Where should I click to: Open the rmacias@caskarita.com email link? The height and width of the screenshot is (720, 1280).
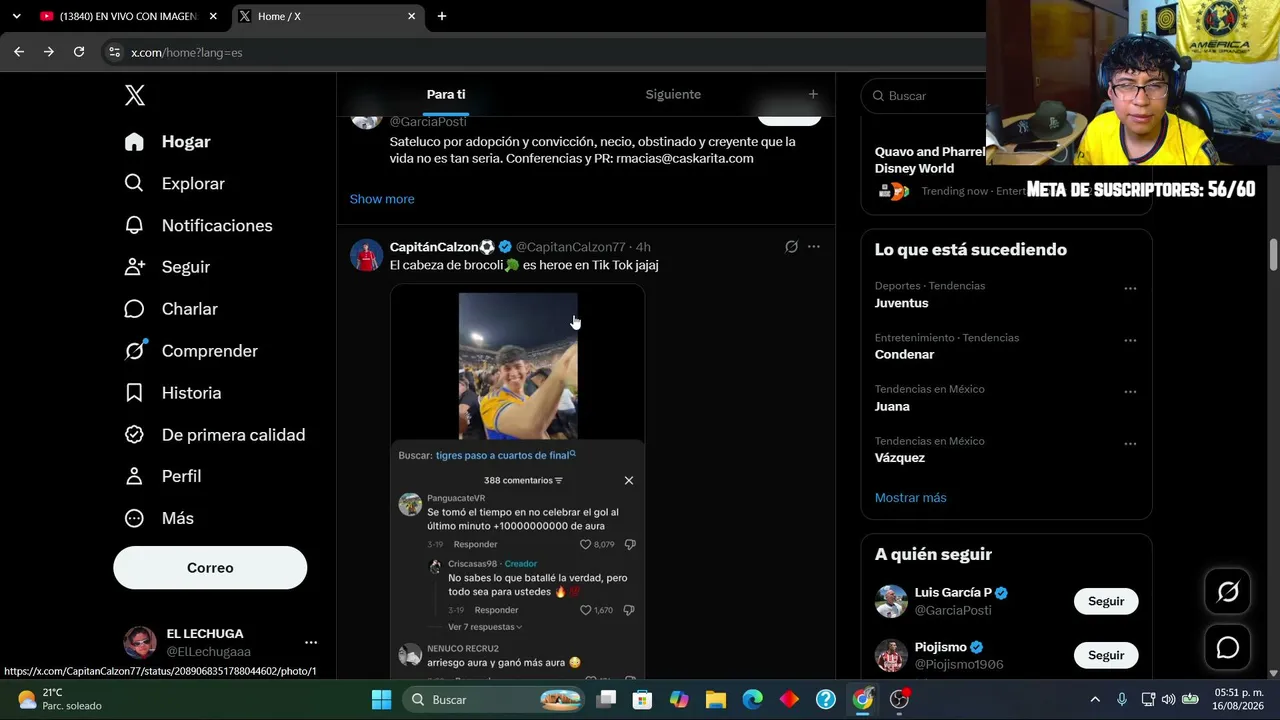[x=685, y=158]
